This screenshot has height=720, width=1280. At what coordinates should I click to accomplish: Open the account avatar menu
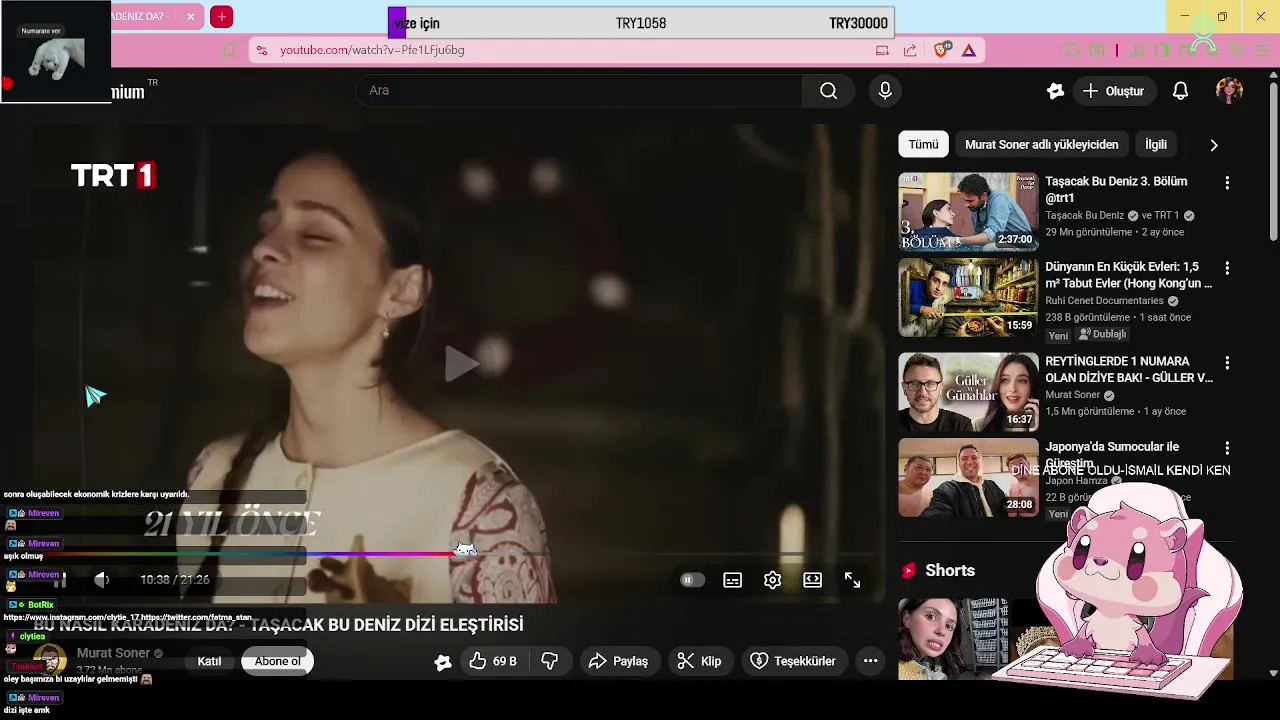click(1229, 91)
